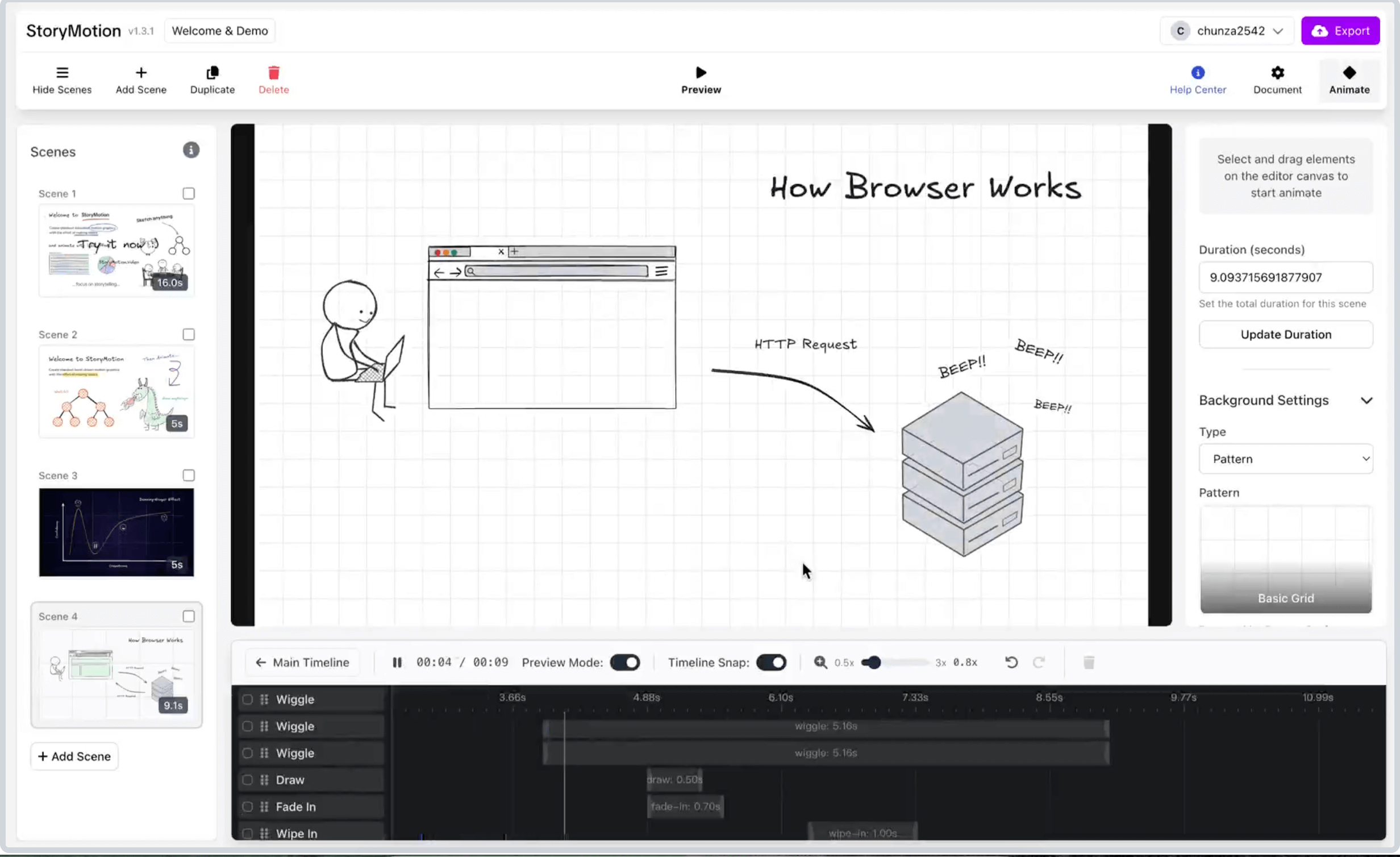Viewport: 1400px width, 857px height.
Task: Collapse the Background Settings section
Action: [1366, 400]
